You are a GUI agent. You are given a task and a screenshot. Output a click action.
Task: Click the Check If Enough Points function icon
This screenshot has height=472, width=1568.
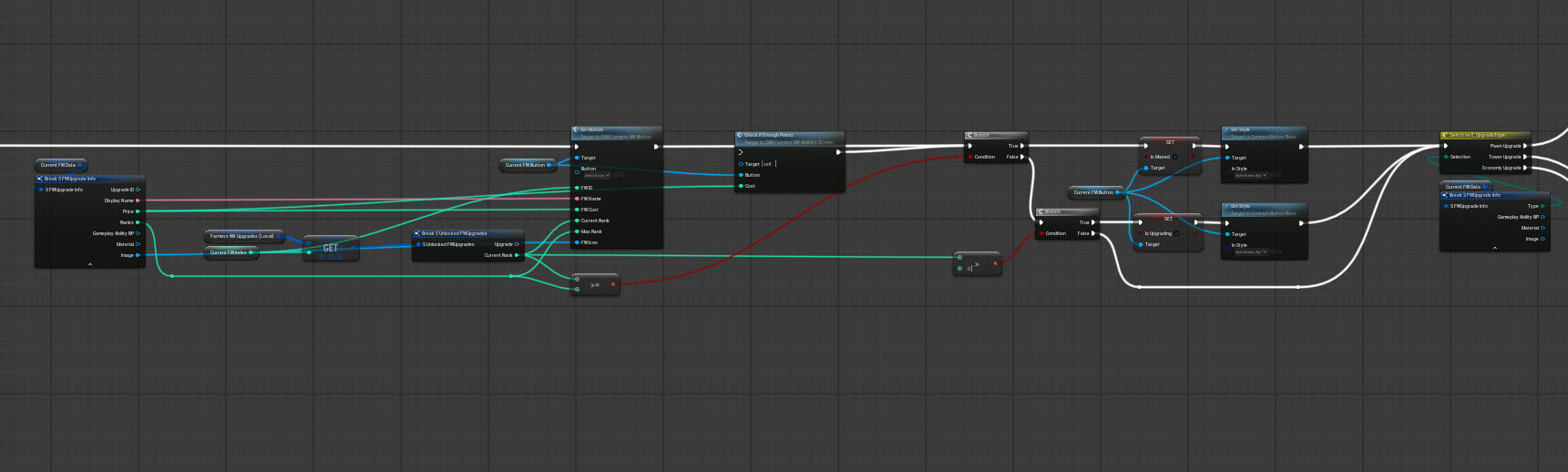740,135
